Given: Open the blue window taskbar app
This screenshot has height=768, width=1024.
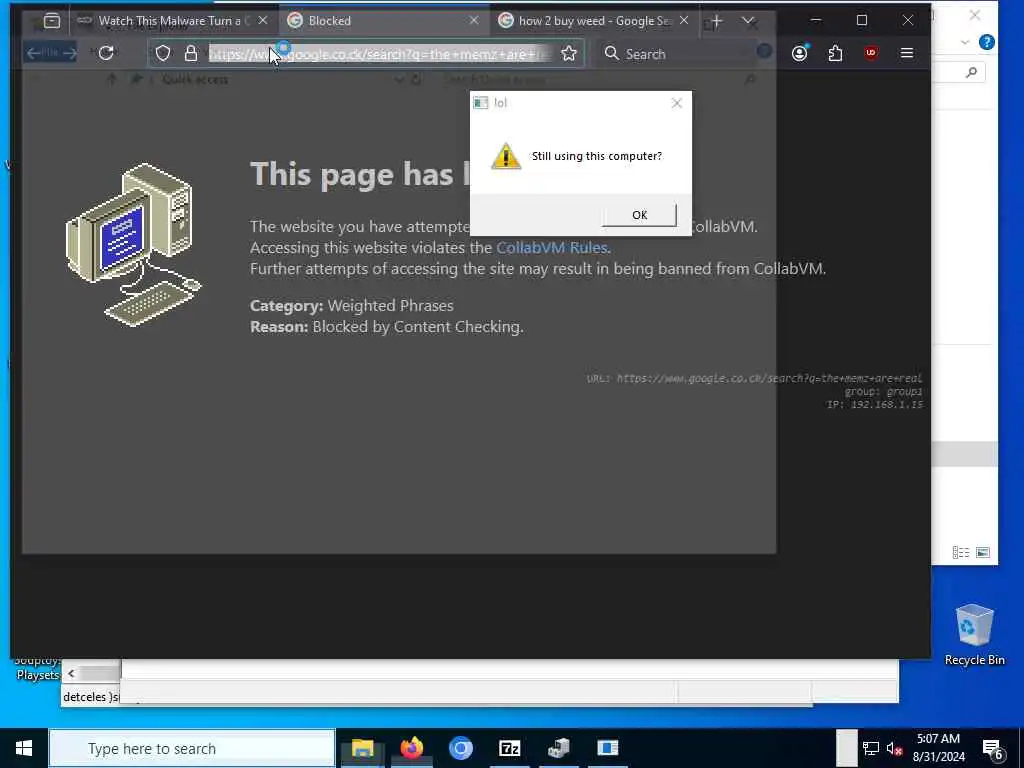Looking at the screenshot, I should click(607, 748).
